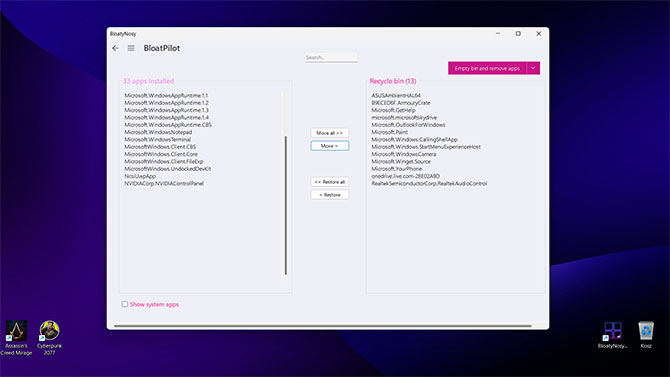Click the << Restore all button

329,182
